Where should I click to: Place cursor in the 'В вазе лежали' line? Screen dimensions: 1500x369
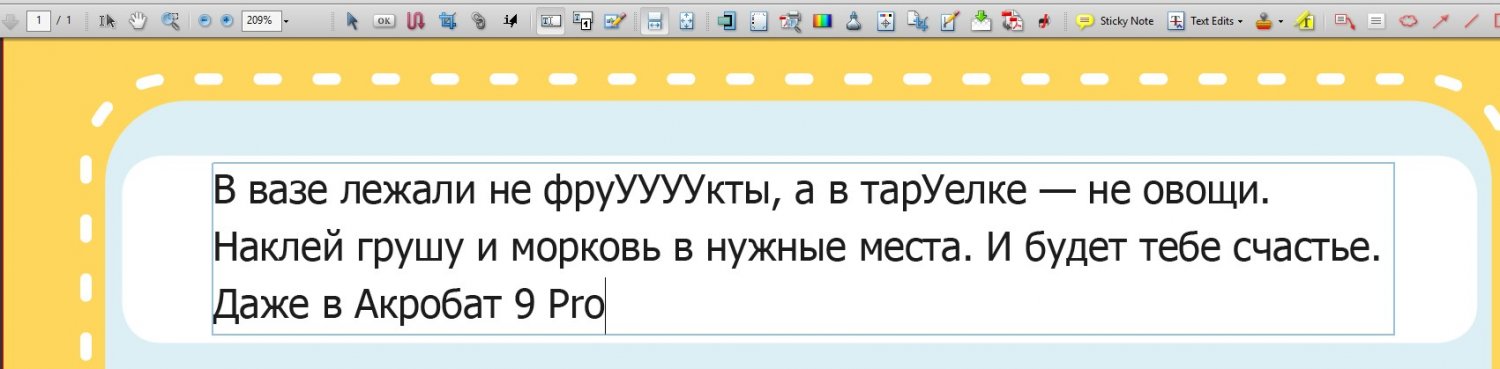(741, 191)
